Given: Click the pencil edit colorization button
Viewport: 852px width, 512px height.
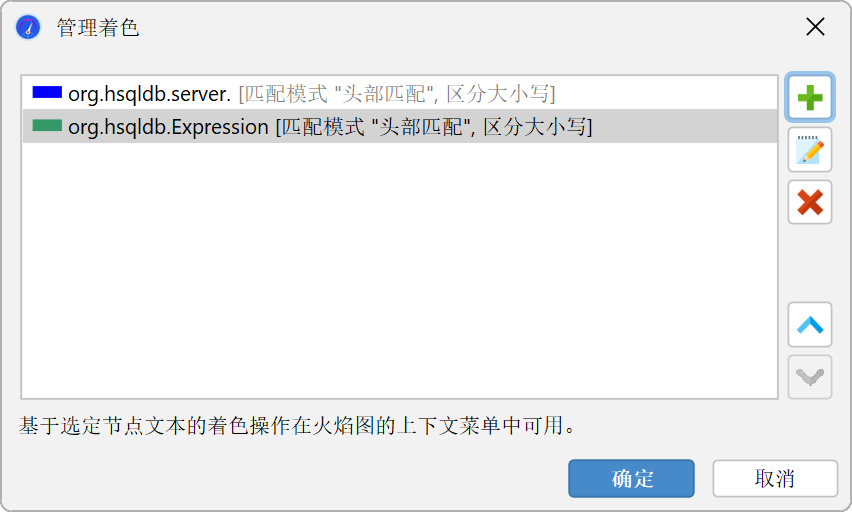Looking at the screenshot, I should coord(810,150).
